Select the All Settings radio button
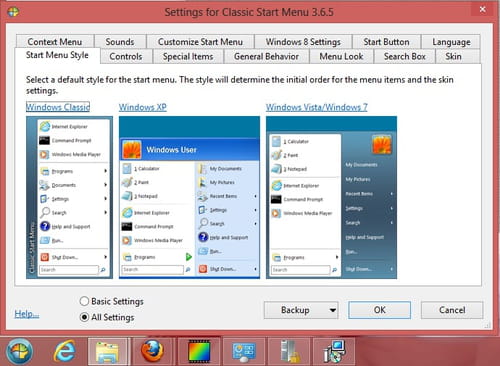 (84, 317)
